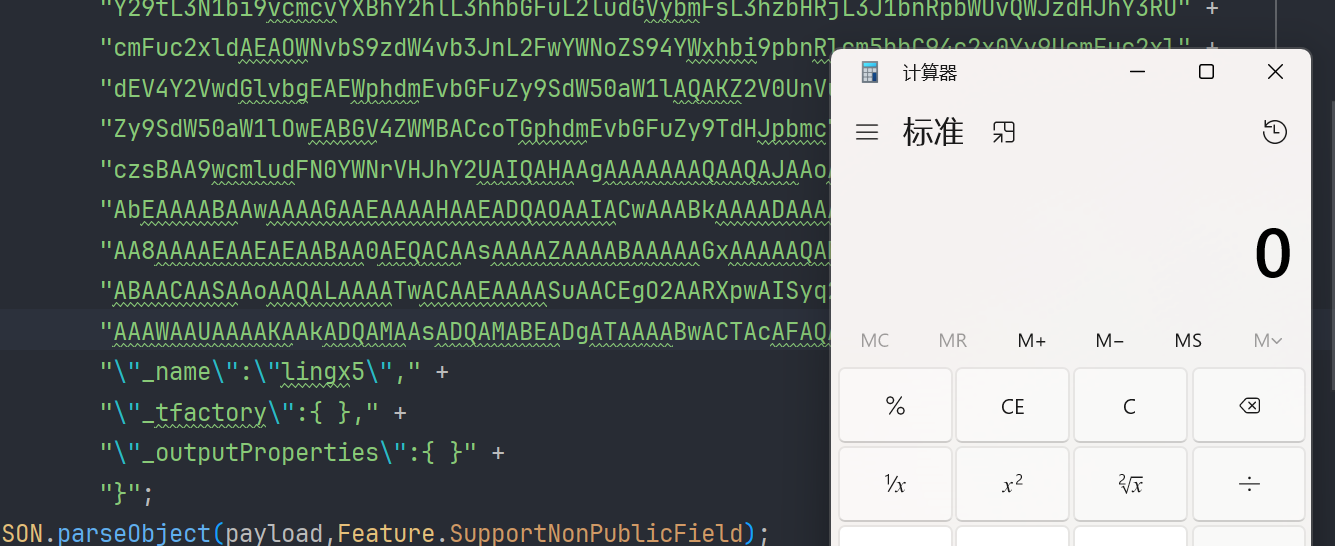Expand the M memory dropdown list
This screenshot has width=1335, height=546.
coord(1267,341)
